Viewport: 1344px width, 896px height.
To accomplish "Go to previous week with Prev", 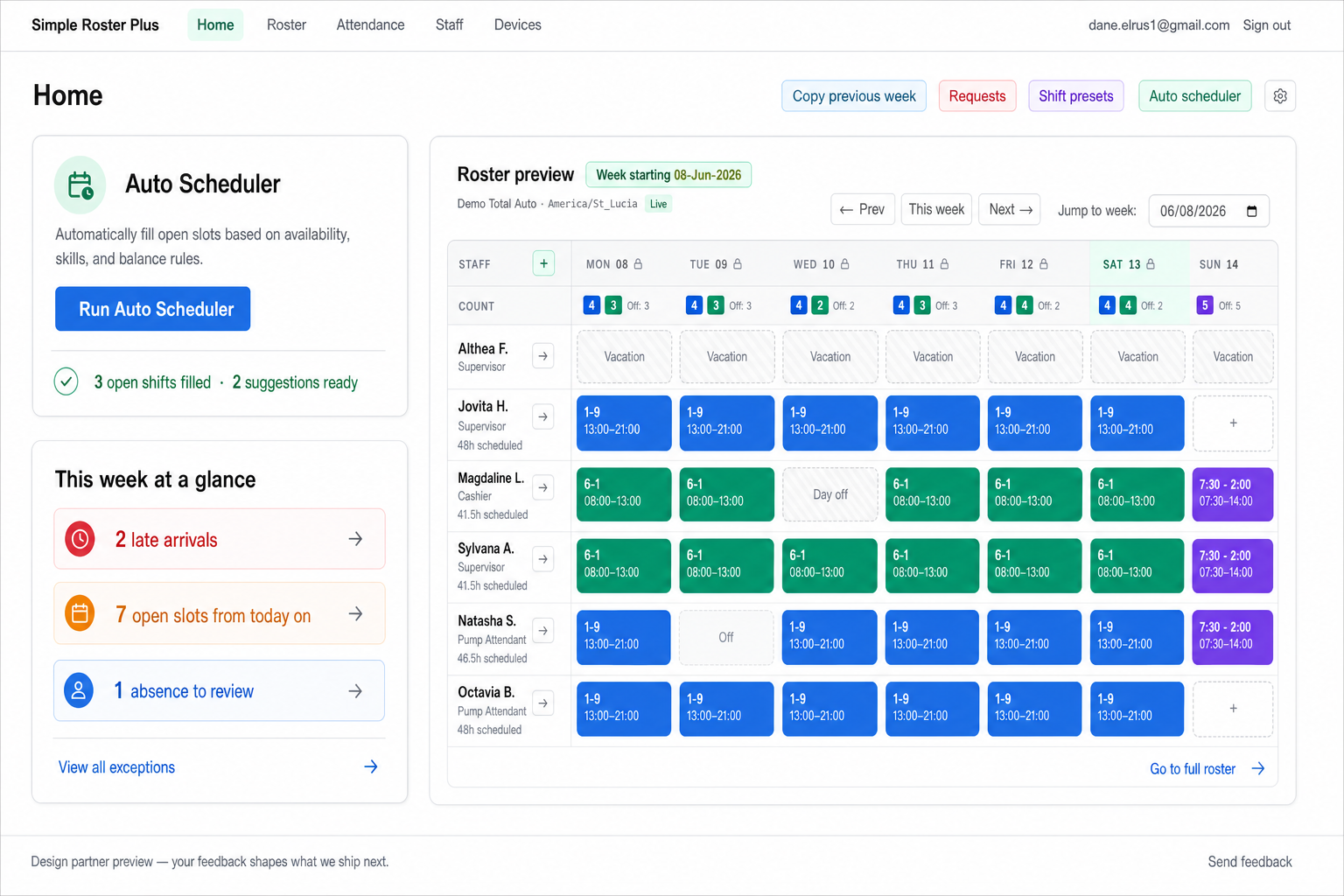I will coord(863,209).
